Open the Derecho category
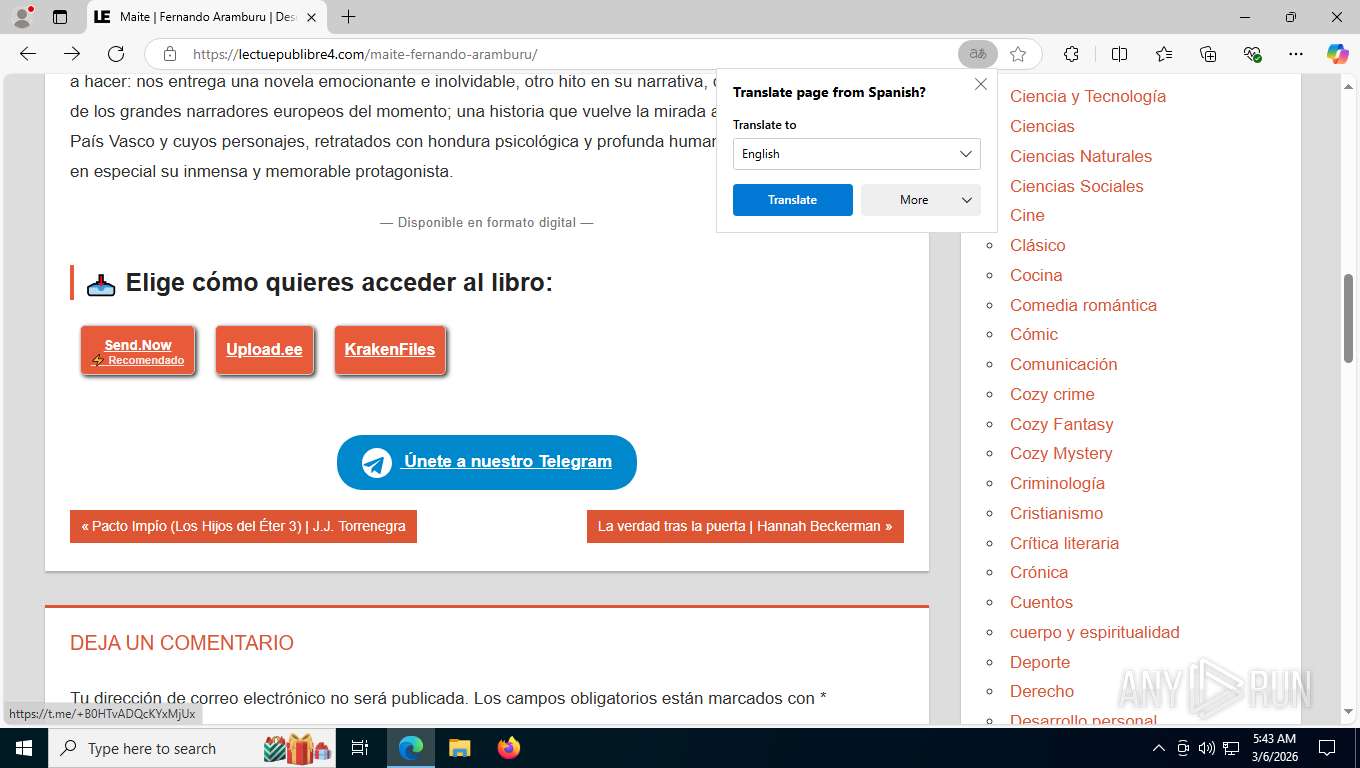The height and width of the screenshot is (768, 1360). pyautogui.click(x=1042, y=691)
